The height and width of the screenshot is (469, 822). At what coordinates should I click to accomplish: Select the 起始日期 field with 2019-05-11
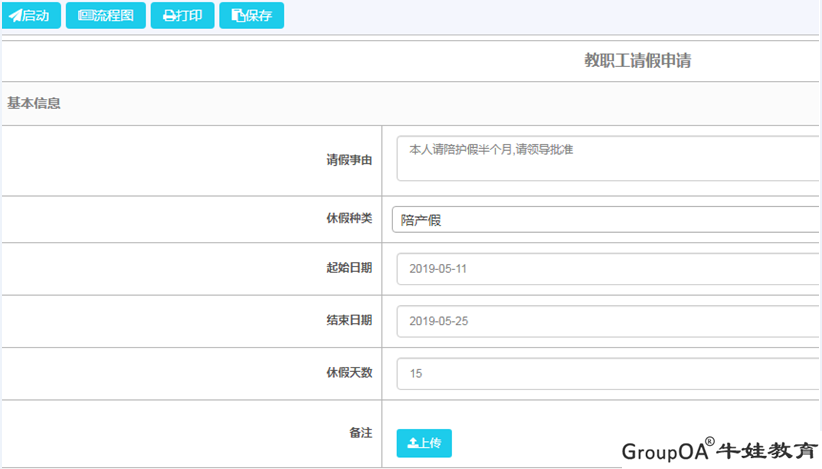point(608,269)
